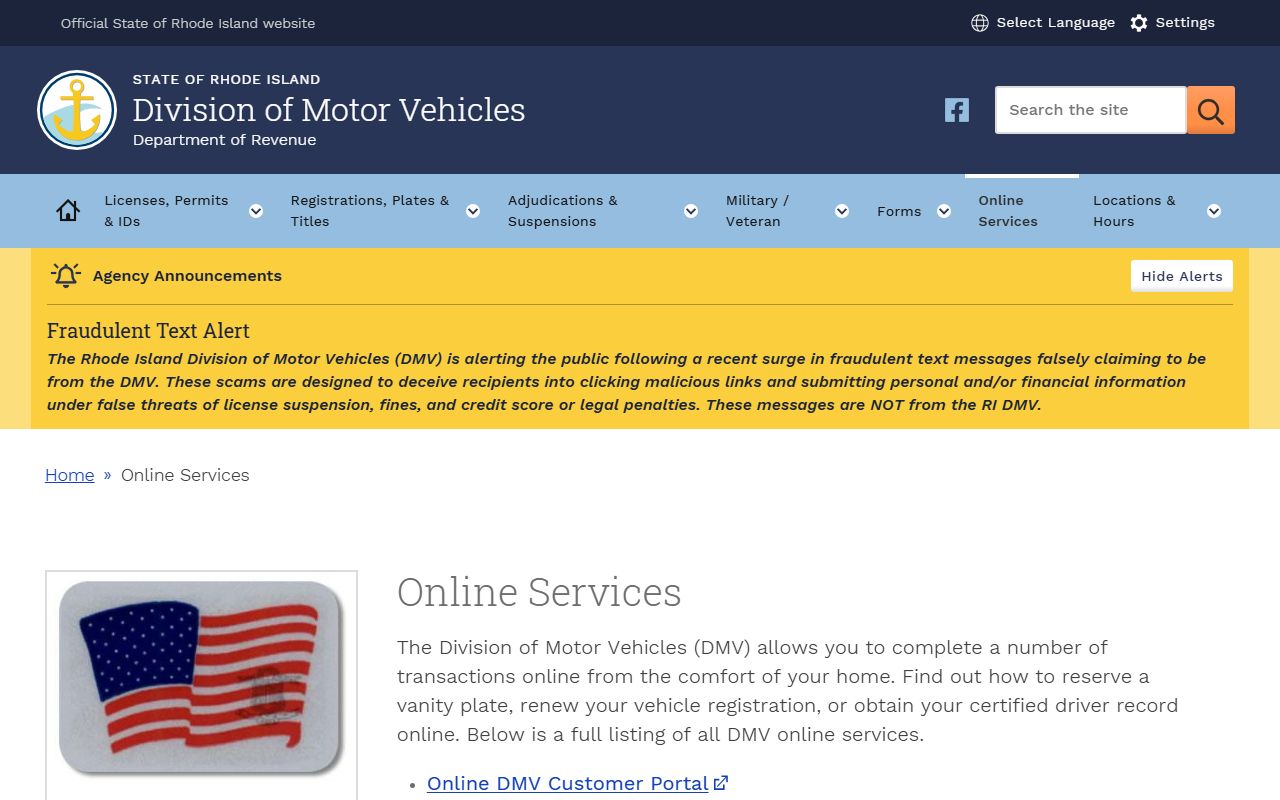Open the Online DMV Customer Portal link
The width and height of the screenshot is (1280, 800).
coord(568,783)
